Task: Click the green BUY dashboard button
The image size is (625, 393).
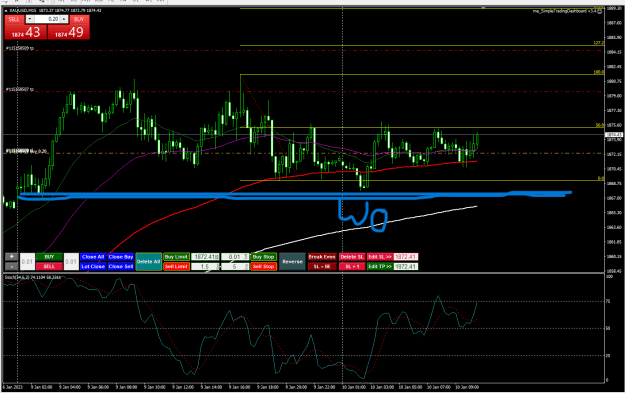Action: [49, 257]
